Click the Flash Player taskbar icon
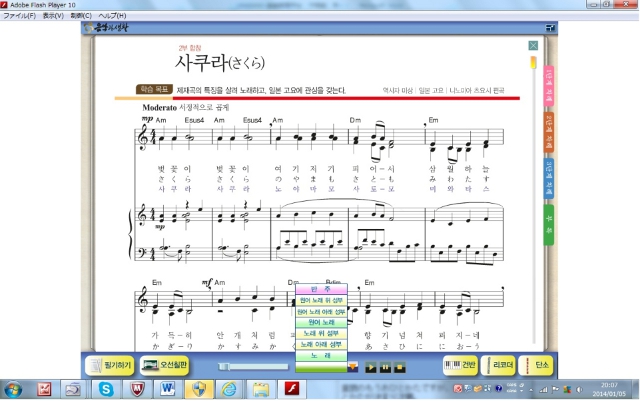 [x=291, y=389]
